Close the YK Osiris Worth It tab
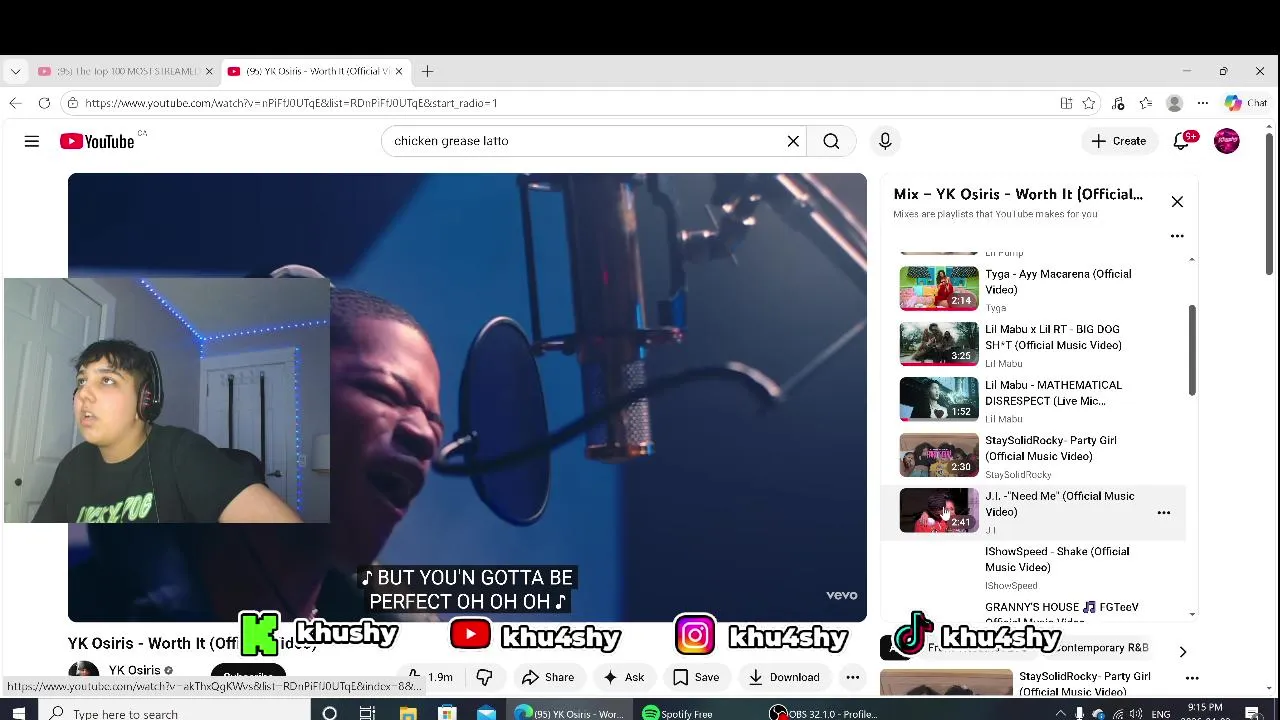This screenshot has width=1280, height=720. point(399,71)
